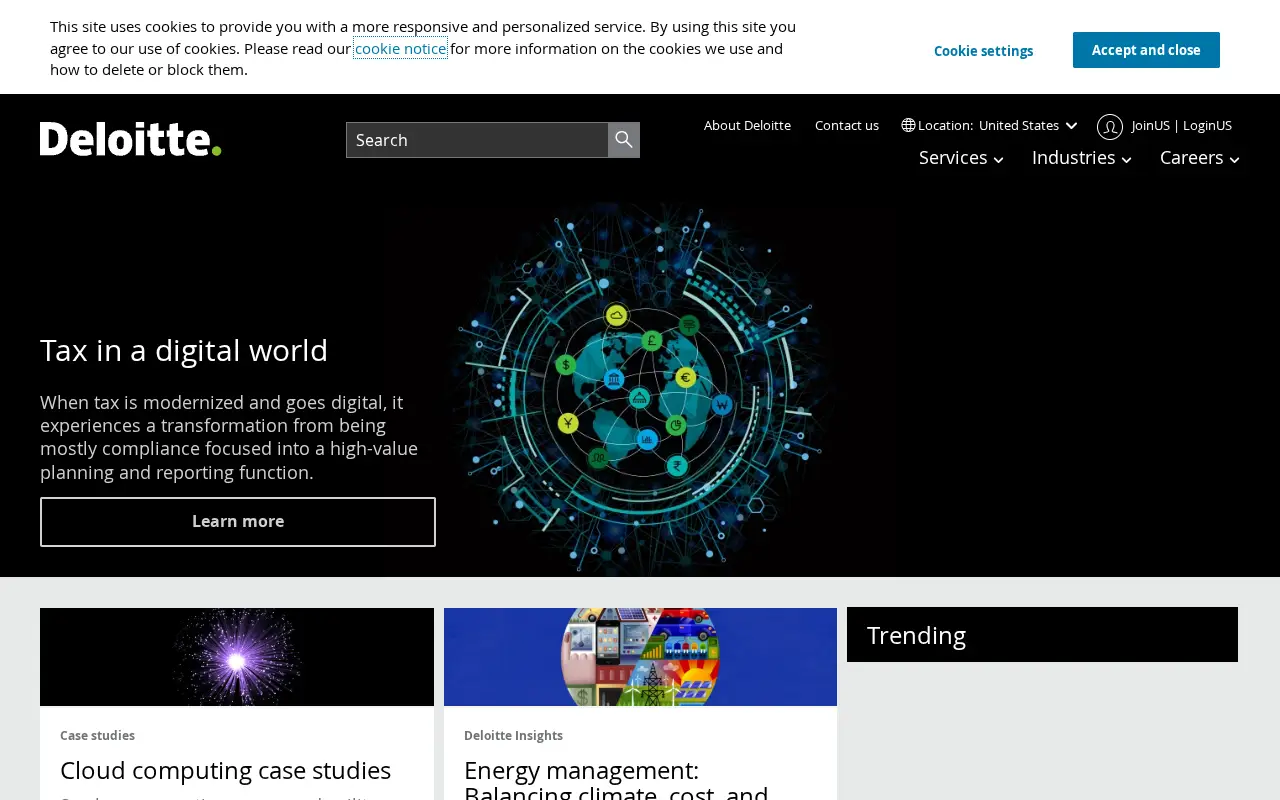Screen dimensions: 1280x800
Task: Click the user profile icon
Action: click(1110, 126)
